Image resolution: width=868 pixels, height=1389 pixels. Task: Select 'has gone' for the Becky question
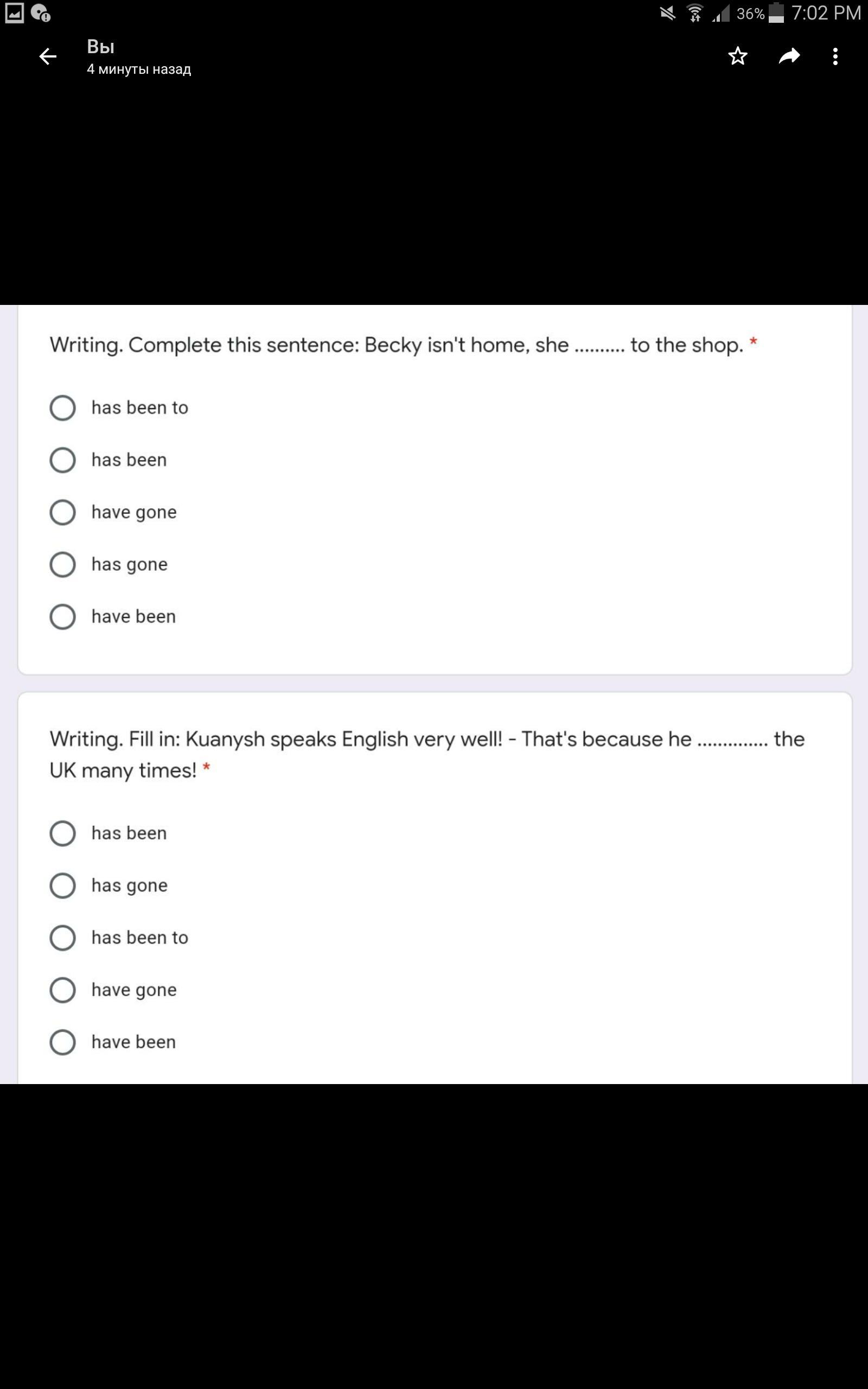point(62,564)
